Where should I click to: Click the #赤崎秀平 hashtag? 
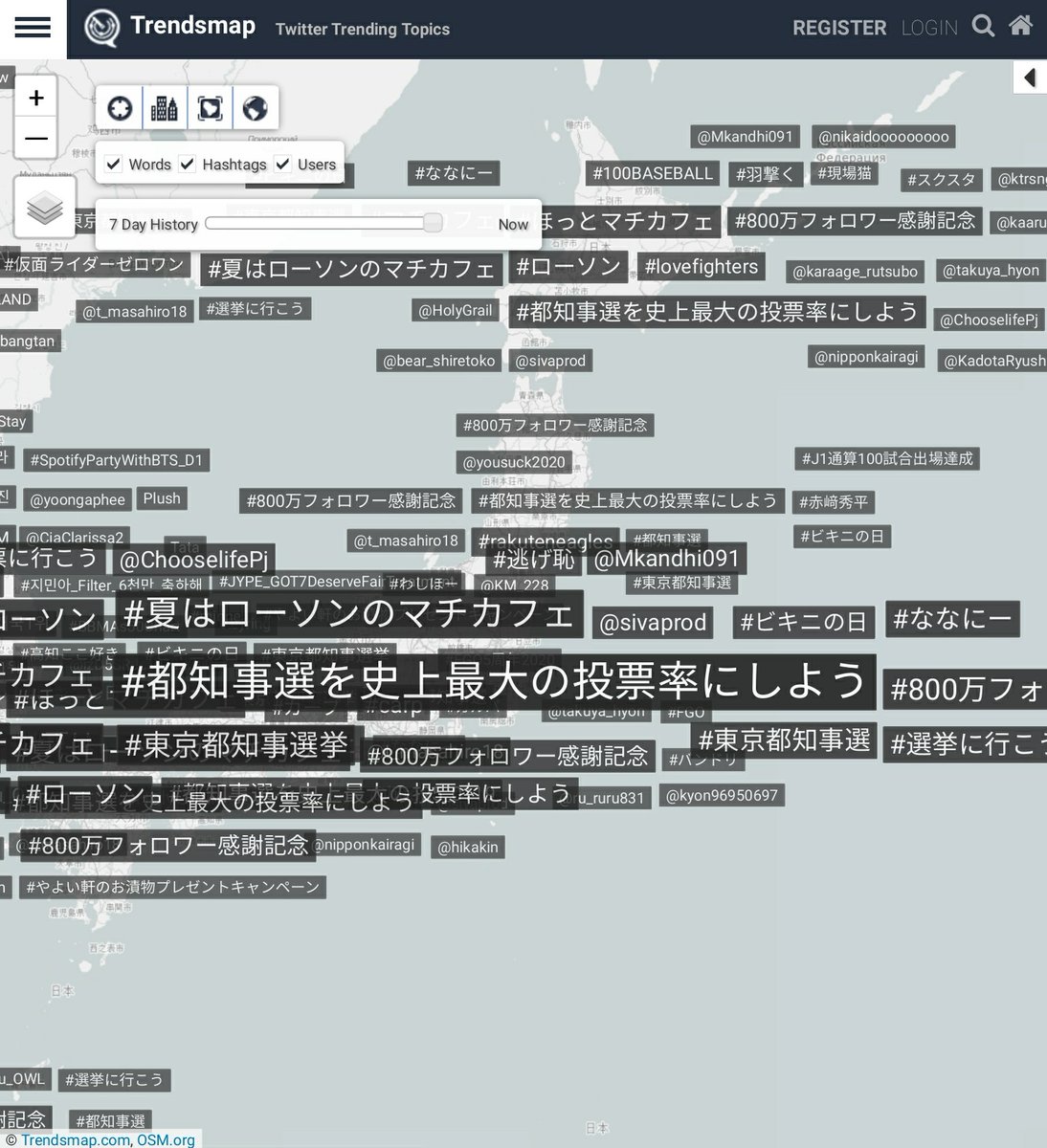click(x=835, y=501)
